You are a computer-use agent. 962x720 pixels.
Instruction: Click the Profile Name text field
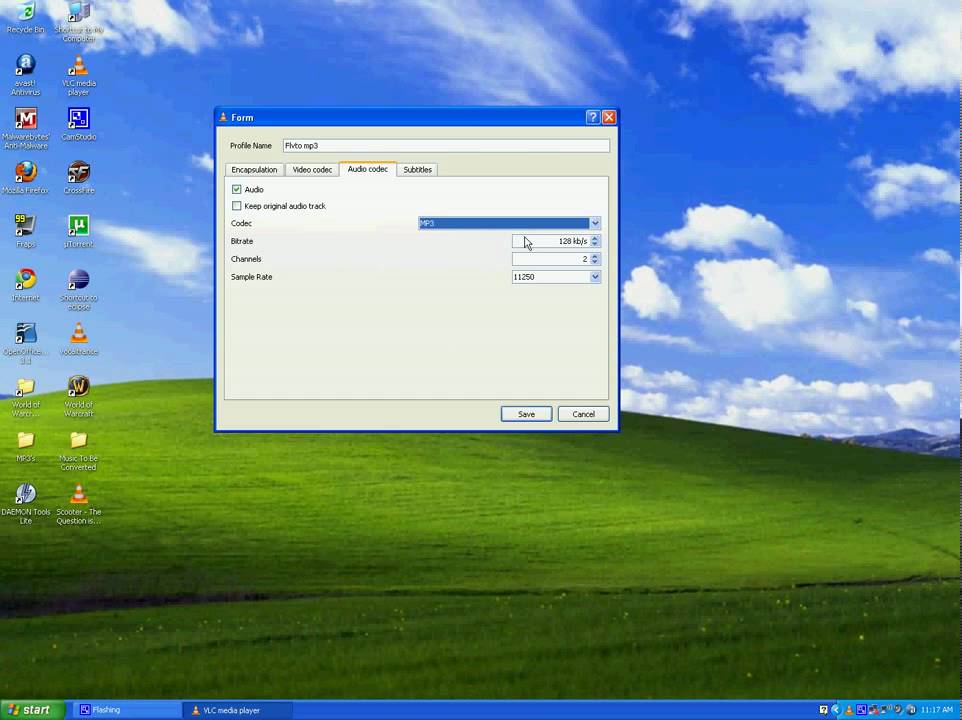pos(446,146)
